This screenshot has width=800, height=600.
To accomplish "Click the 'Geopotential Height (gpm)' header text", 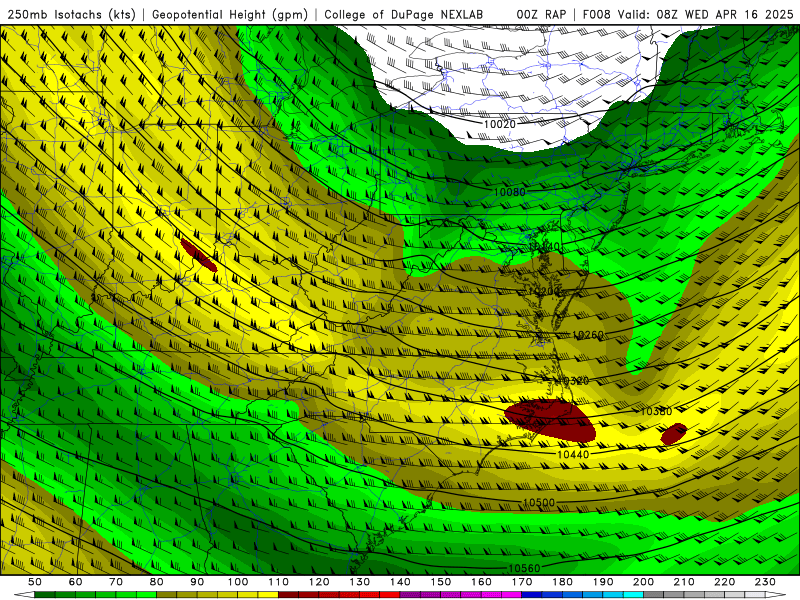I will coord(230,14).
